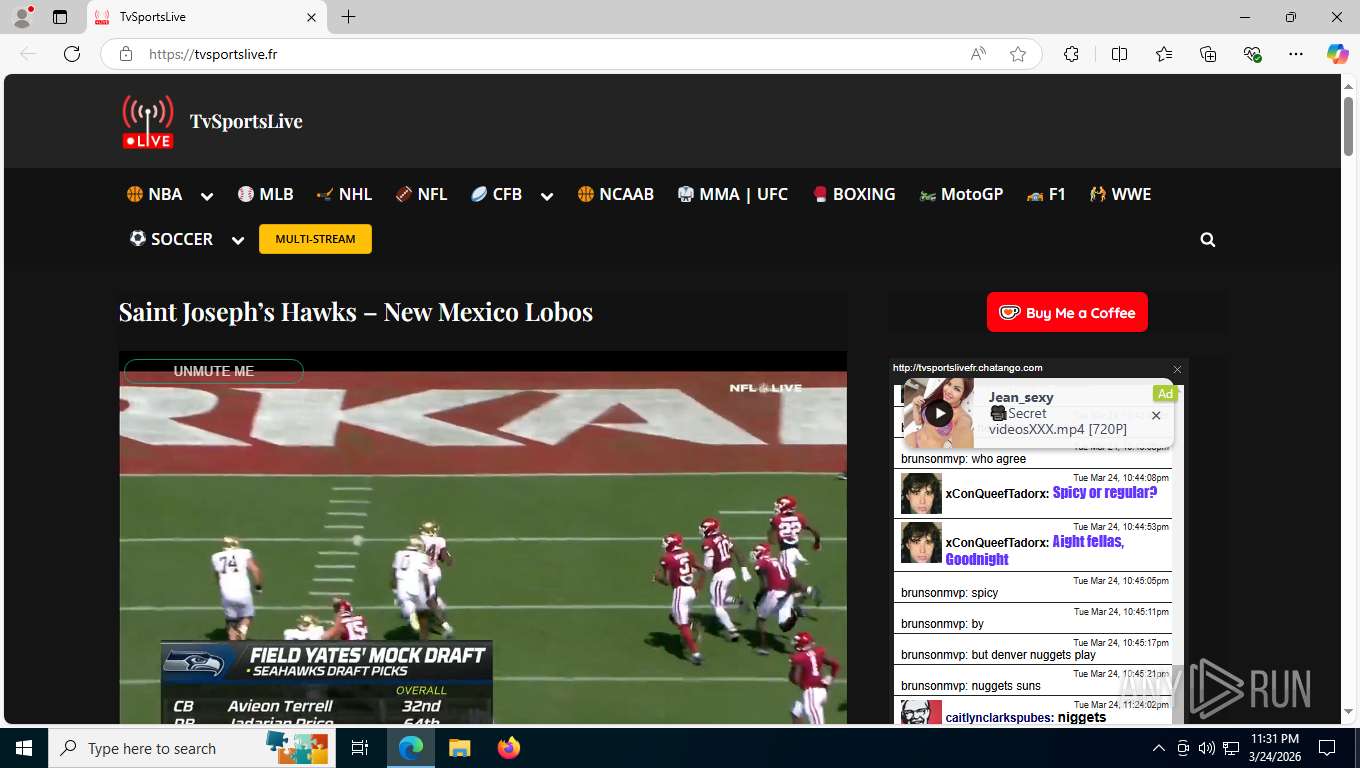The width and height of the screenshot is (1360, 768).
Task: Close the Chatango chat widget
Action: [x=1177, y=369]
